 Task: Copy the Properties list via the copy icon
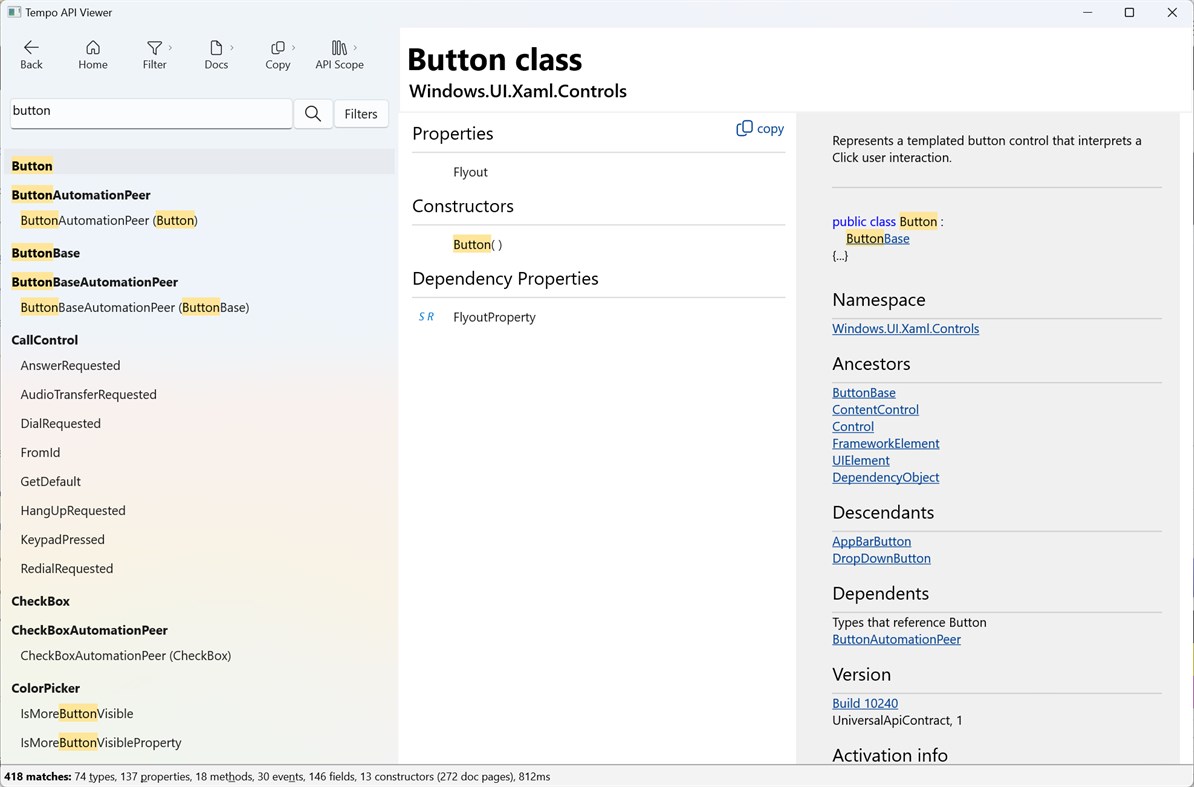759,128
